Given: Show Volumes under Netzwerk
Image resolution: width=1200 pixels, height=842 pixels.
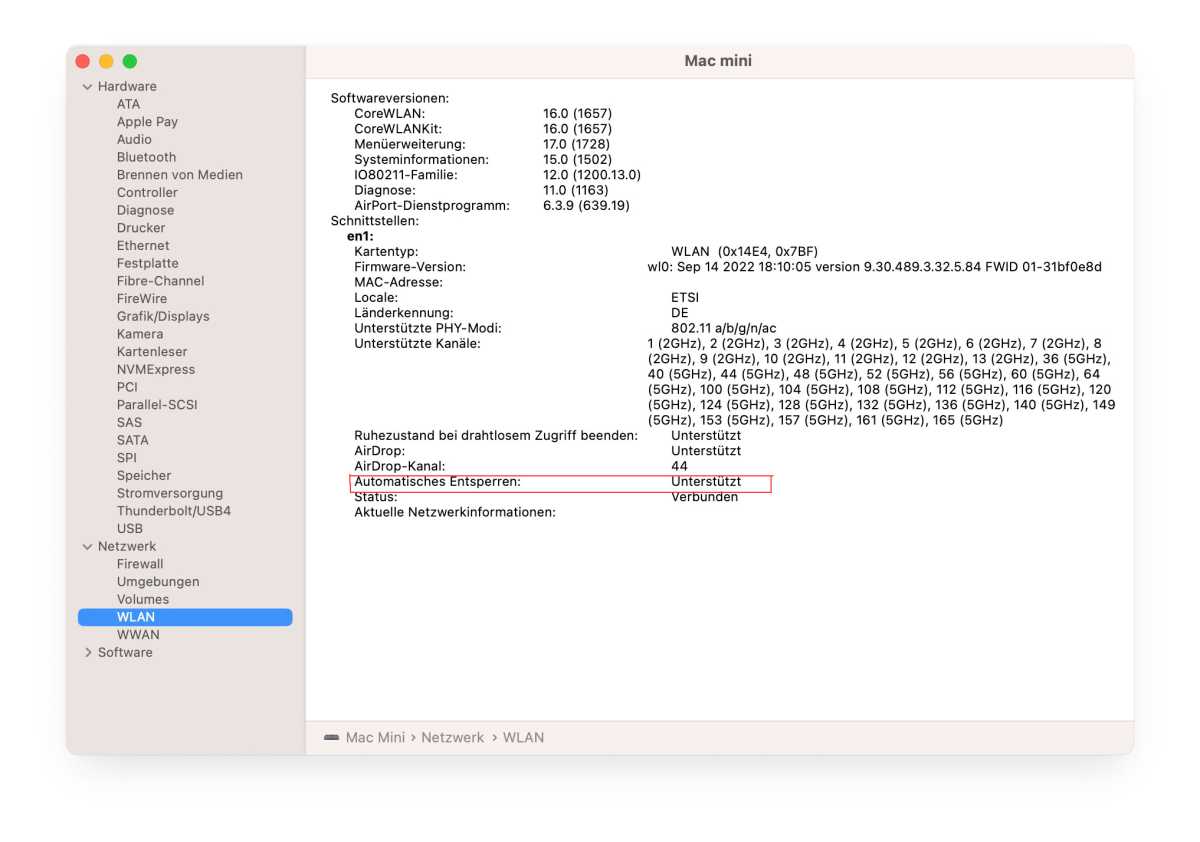Looking at the screenshot, I should coord(142,600).
